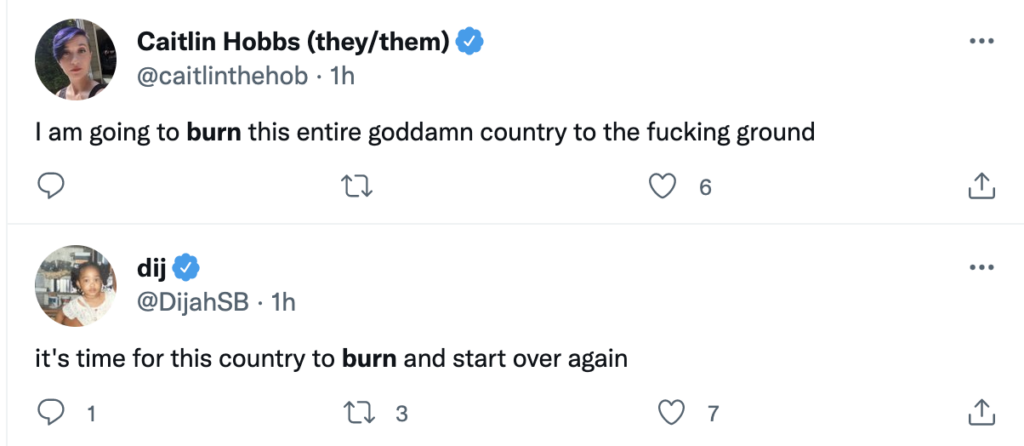
Task: Click the dij display name
Action: click(x=150, y=267)
